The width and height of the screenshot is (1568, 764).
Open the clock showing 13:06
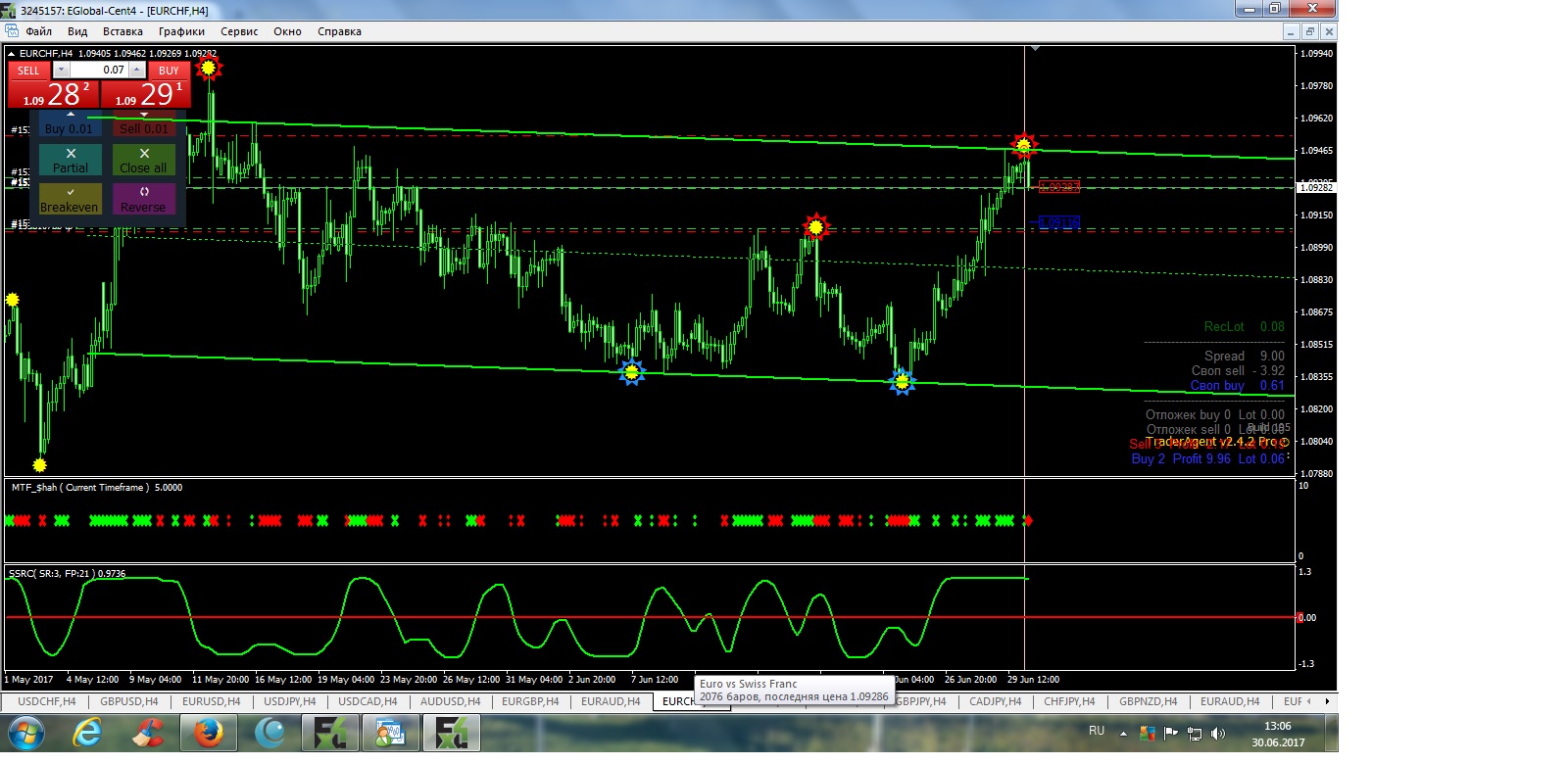click(x=1278, y=734)
